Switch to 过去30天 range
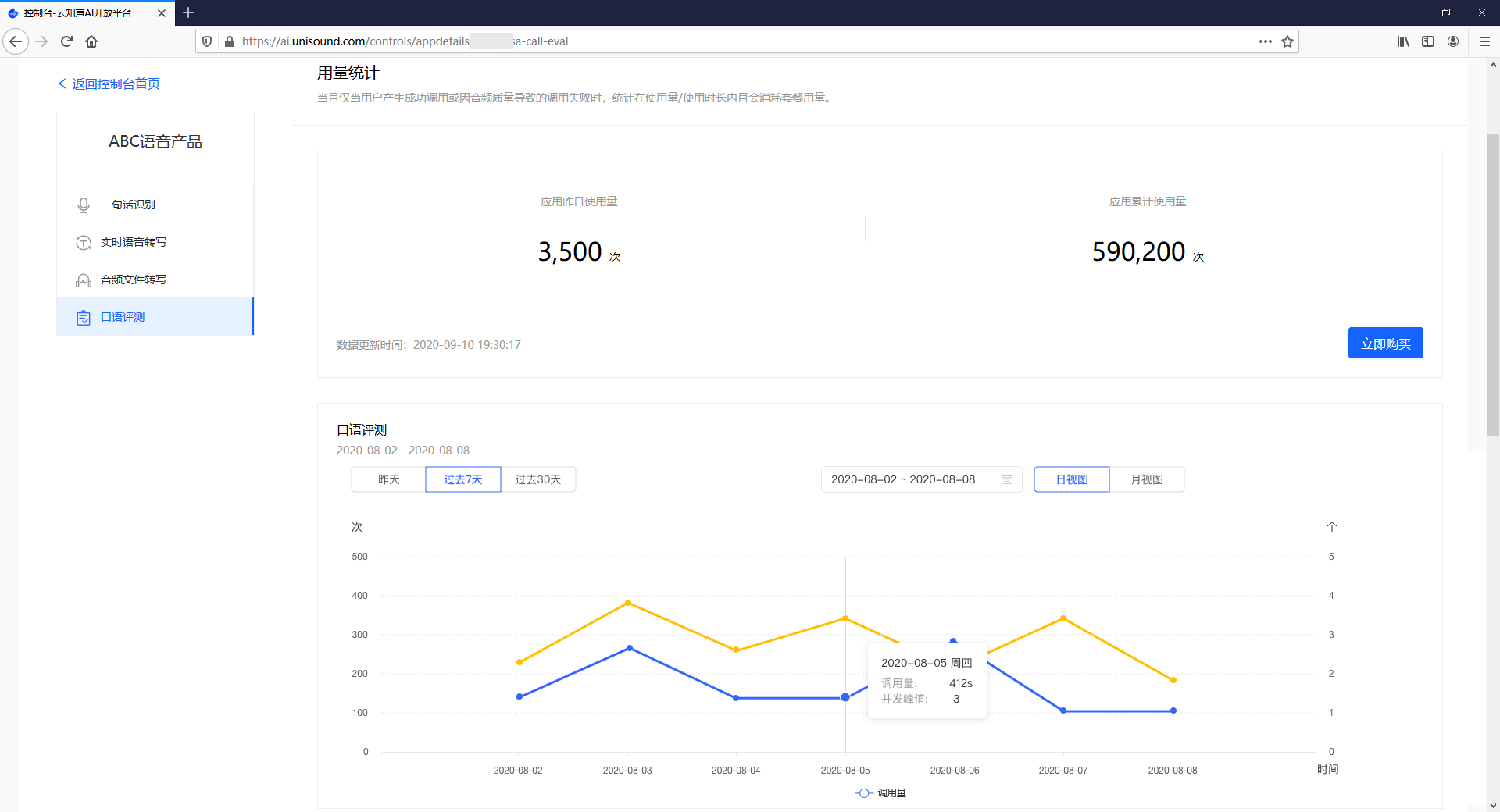This screenshot has width=1500, height=812. point(537,479)
